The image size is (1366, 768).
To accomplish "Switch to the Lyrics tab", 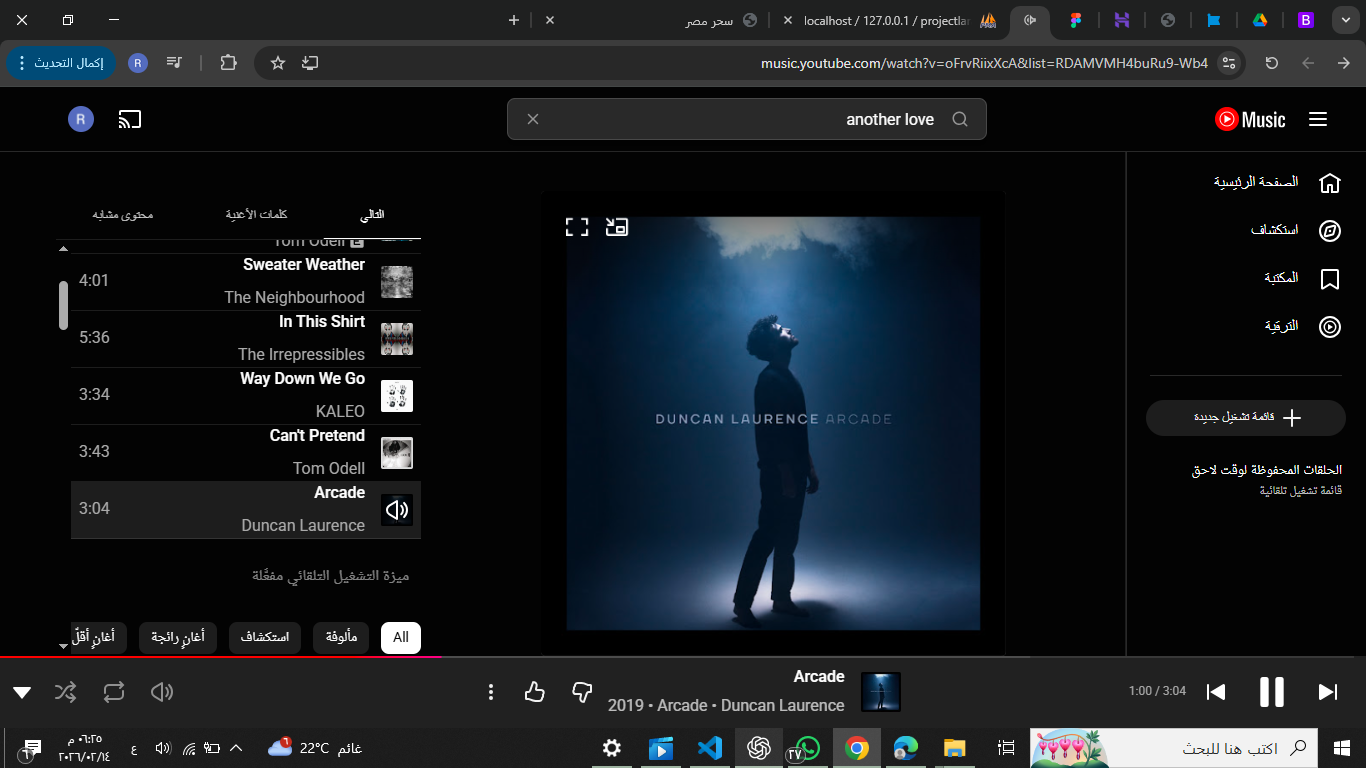I will [x=256, y=215].
